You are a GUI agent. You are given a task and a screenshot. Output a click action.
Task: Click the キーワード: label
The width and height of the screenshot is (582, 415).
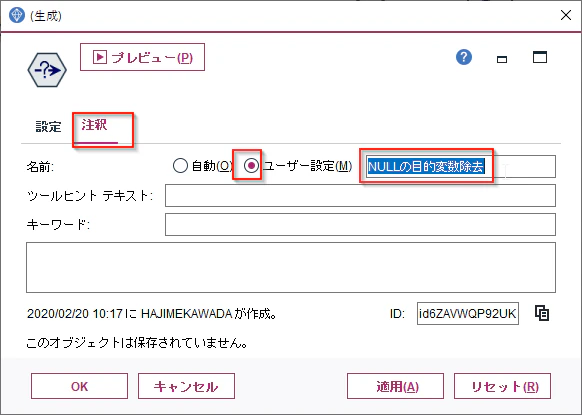pos(58,225)
